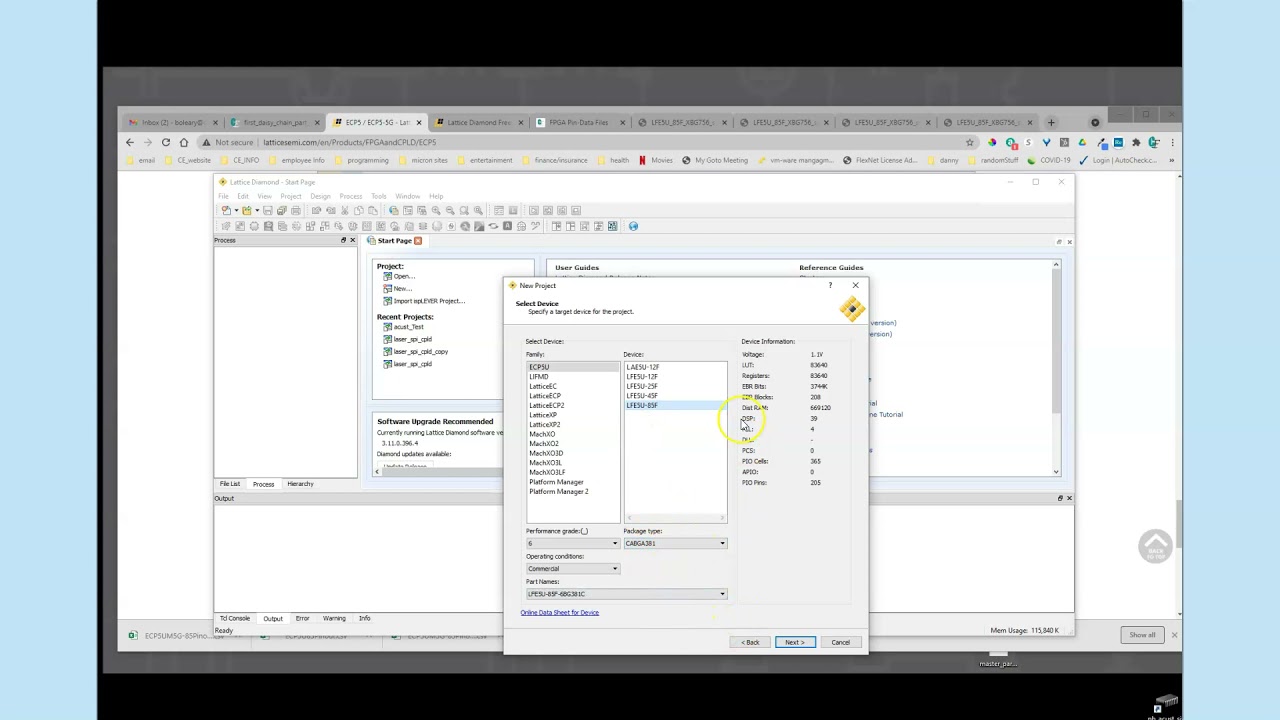This screenshot has height=720, width=1280.
Task: Click Back To Top icon on web page
Action: tap(1155, 546)
